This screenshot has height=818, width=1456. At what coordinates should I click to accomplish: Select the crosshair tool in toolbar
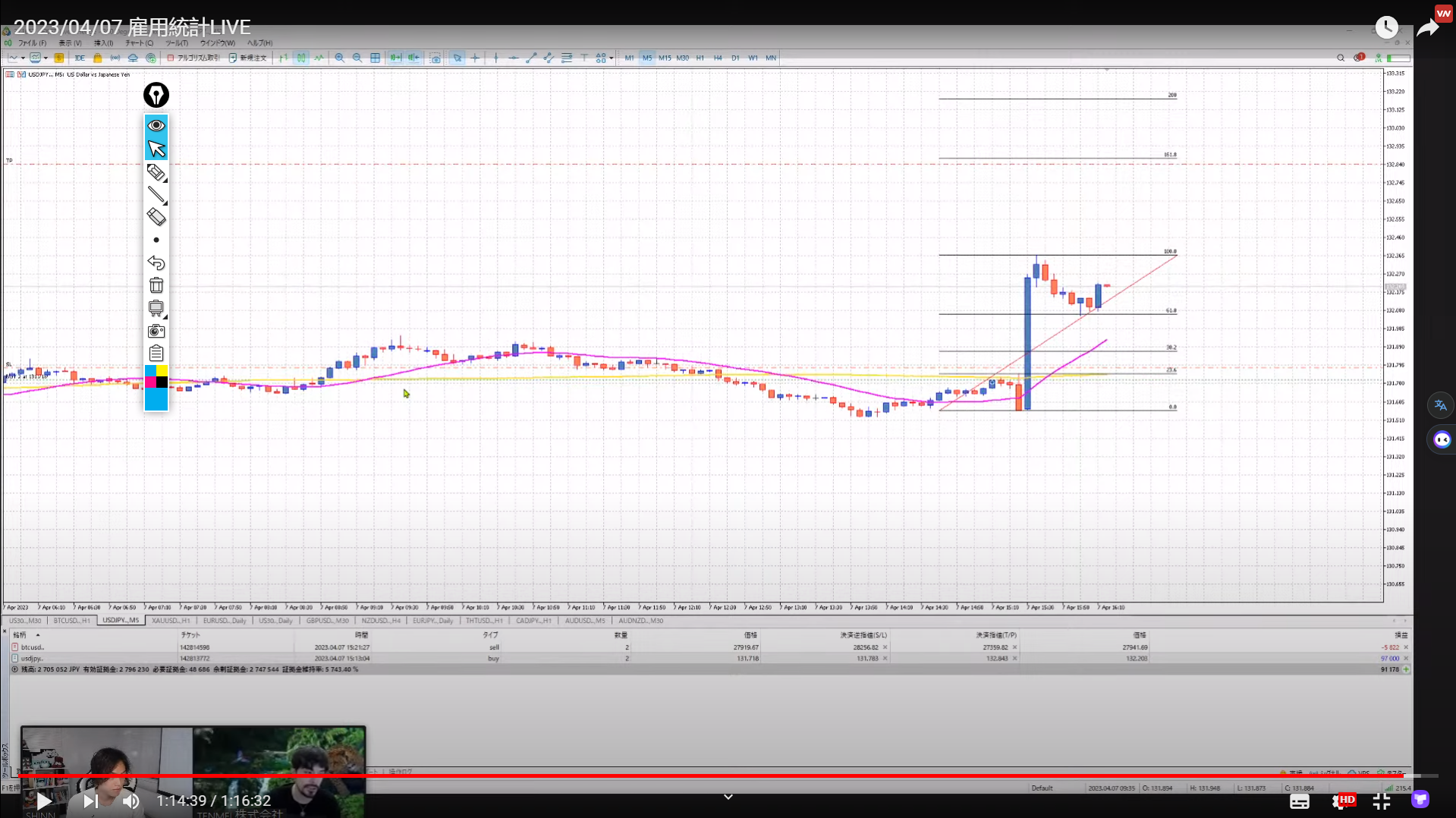475,58
